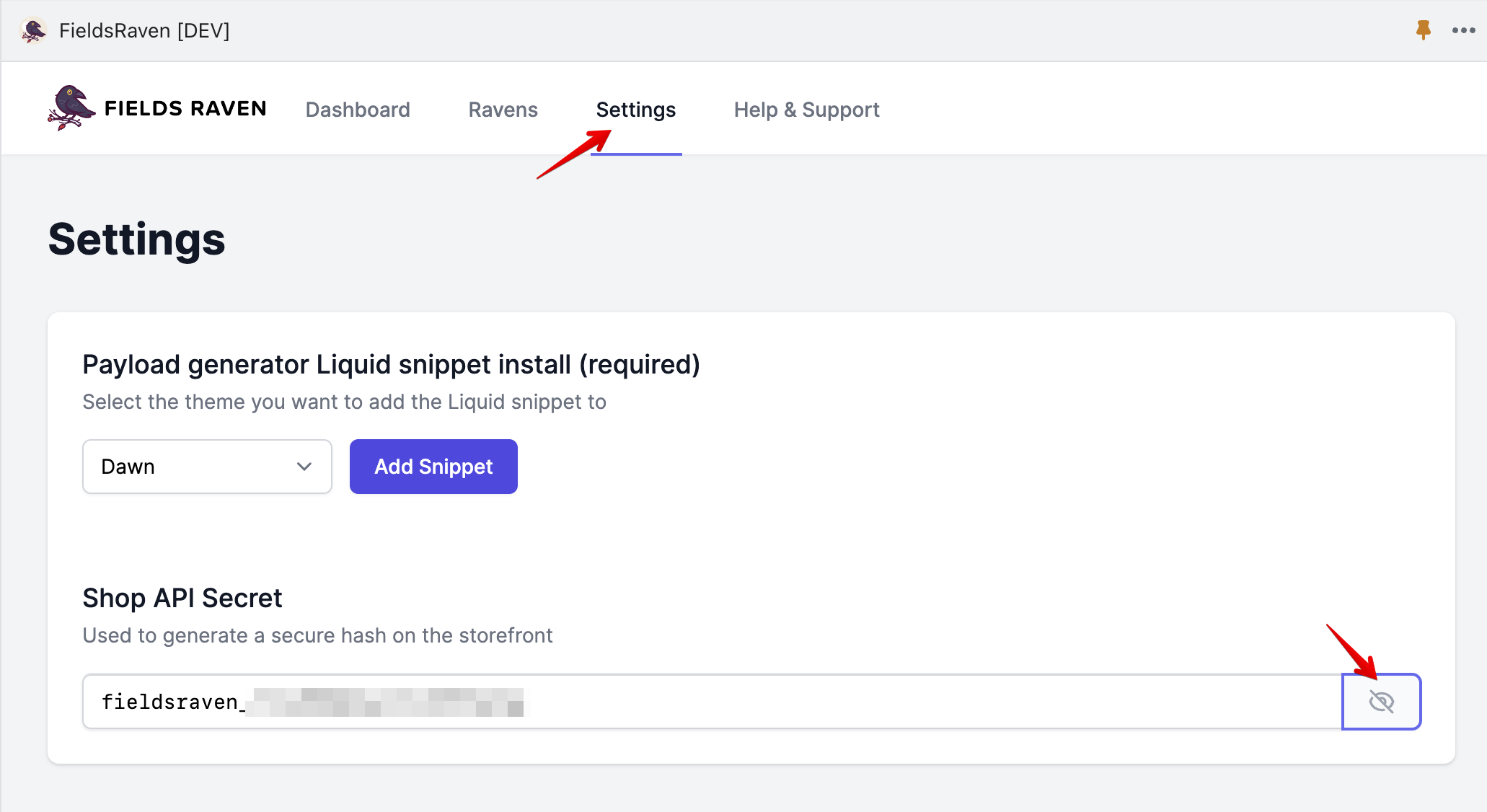The image size is (1487, 812).
Task: Click the Shop API Secret heading
Action: pyautogui.click(x=182, y=599)
